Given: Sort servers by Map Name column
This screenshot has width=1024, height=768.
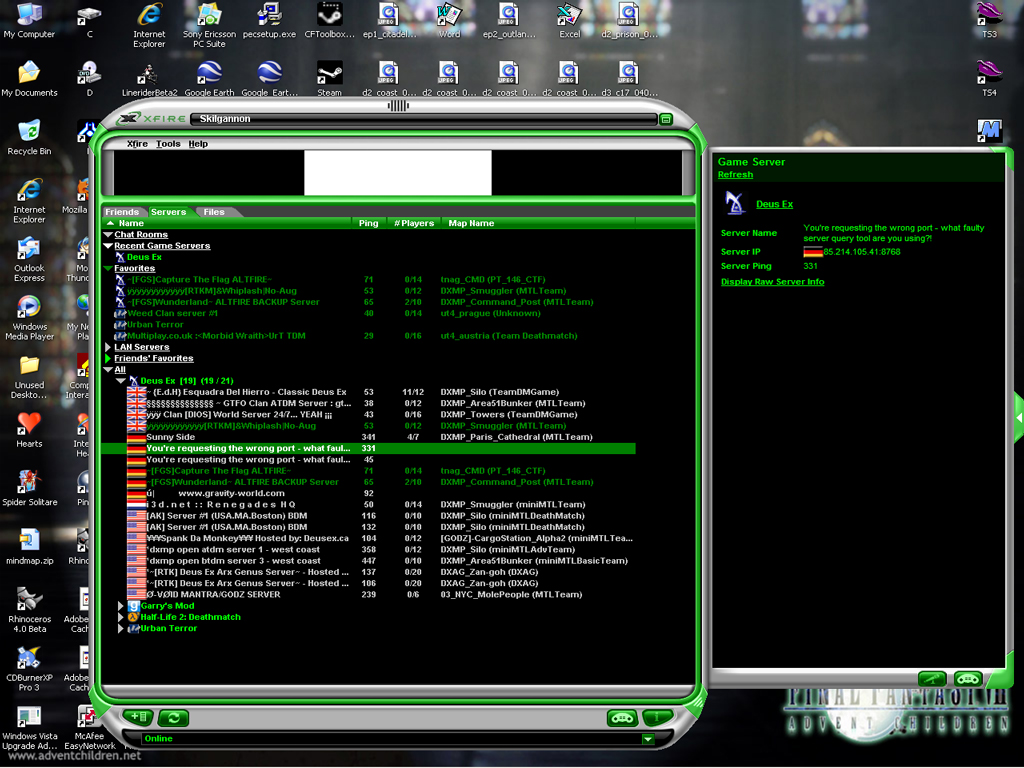Looking at the screenshot, I should (537, 223).
